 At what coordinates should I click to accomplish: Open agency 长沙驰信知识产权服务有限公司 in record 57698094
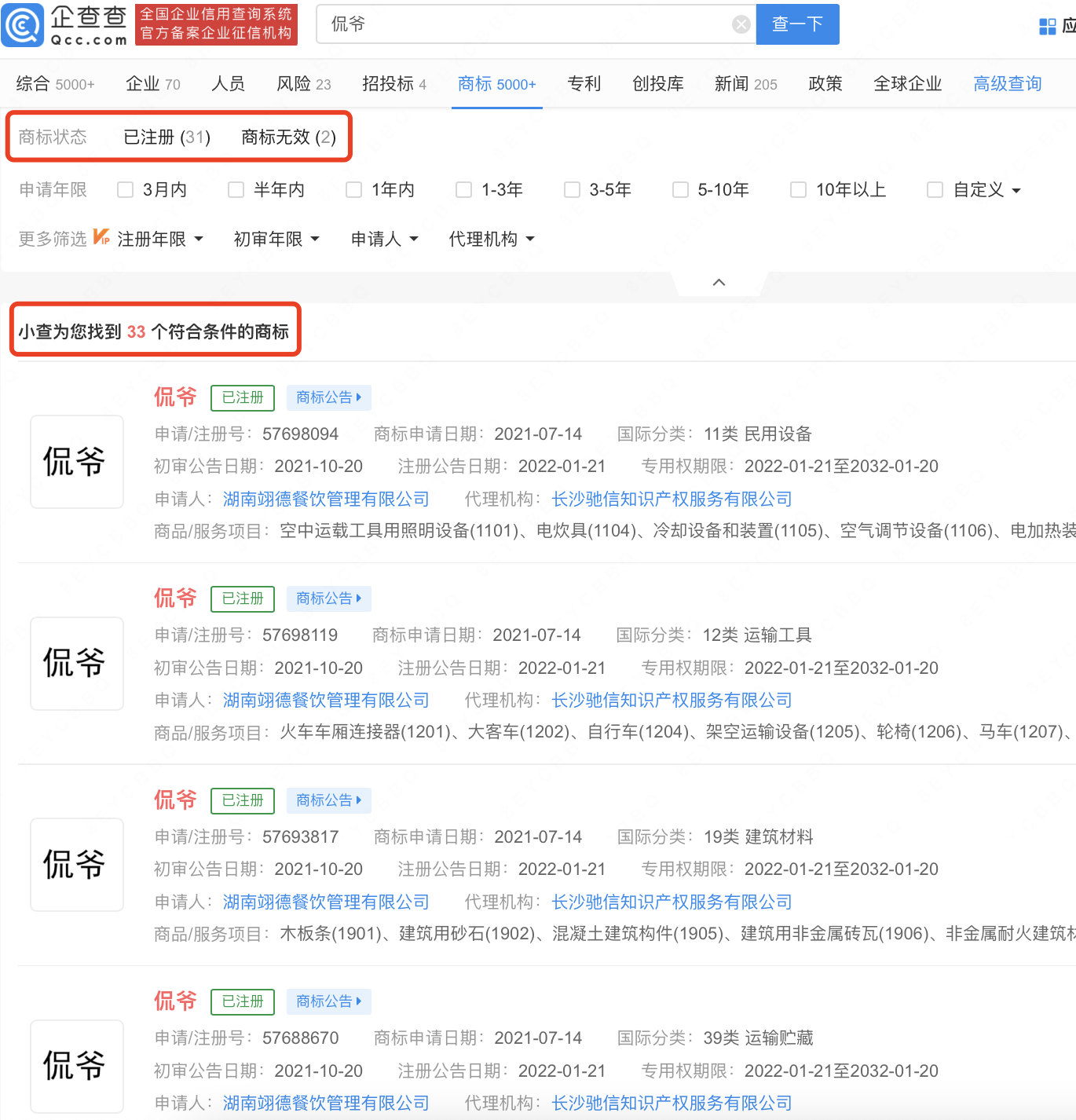pos(672,499)
